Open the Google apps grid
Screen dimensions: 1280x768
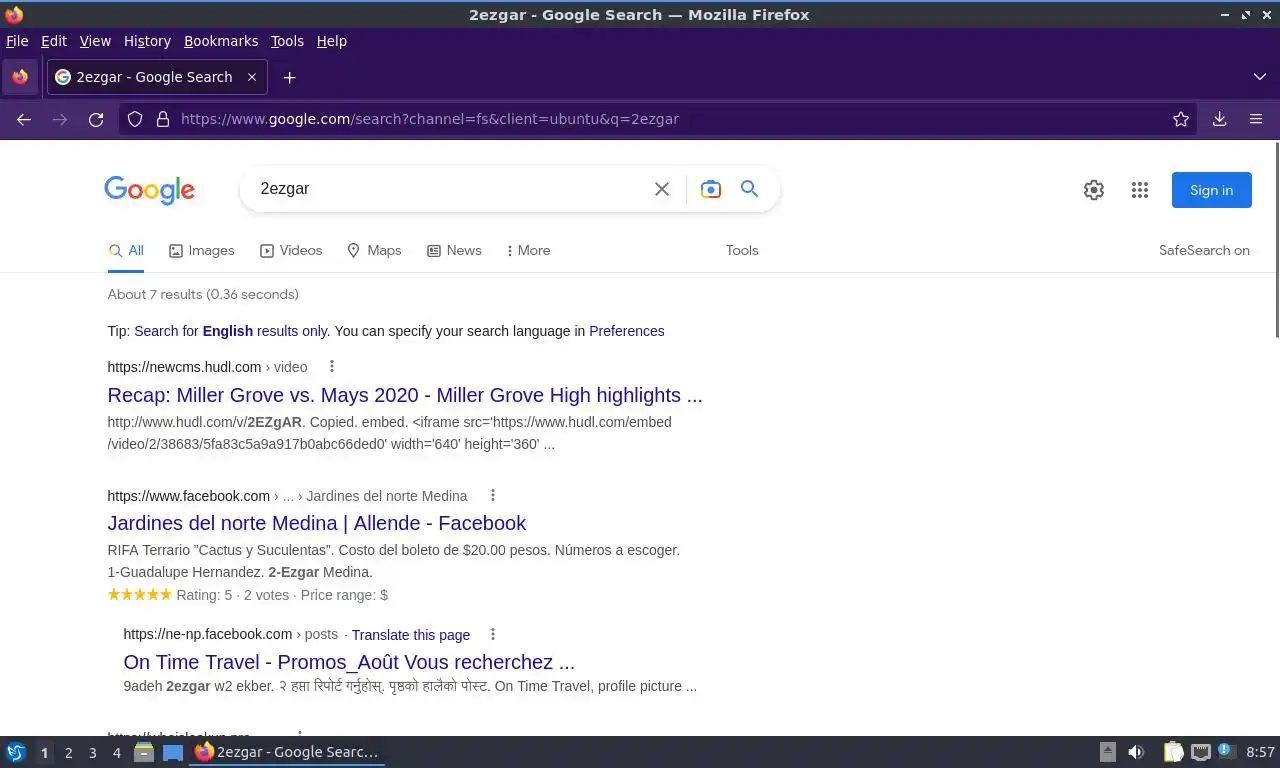[1140, 190]
